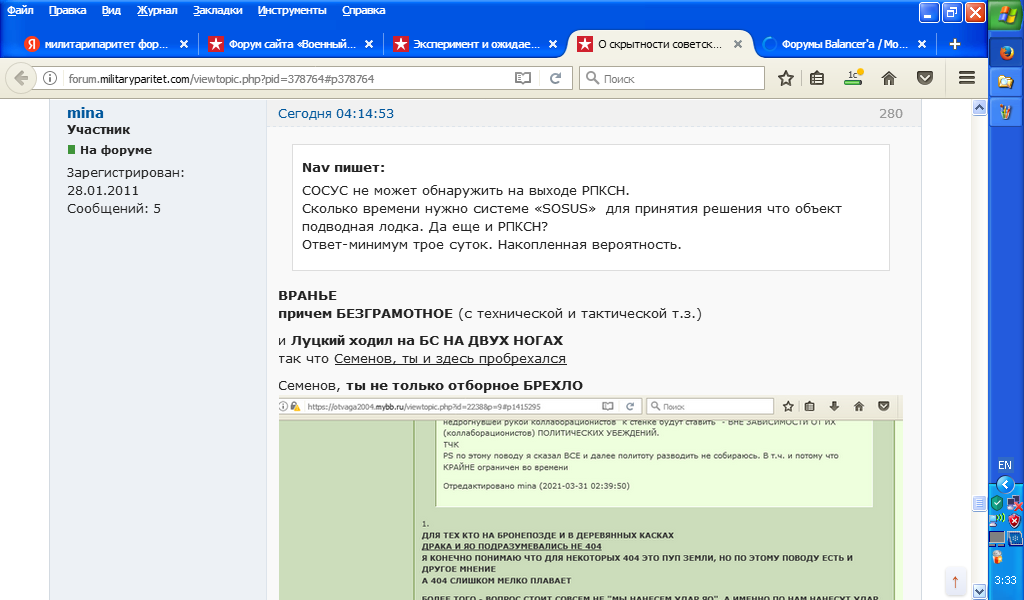Open the embedded screenshot image in the post
Image resolution: width=1024 pixels, height=600 pixels.
point(590,497)
